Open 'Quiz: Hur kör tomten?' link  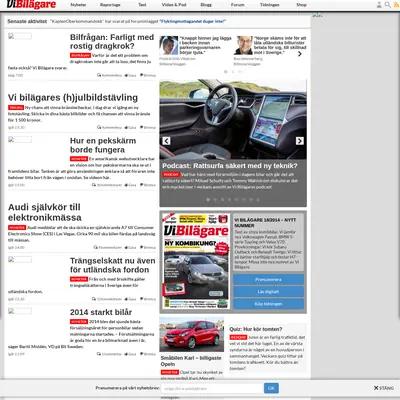pyautogui.click(x=256, y=329)
